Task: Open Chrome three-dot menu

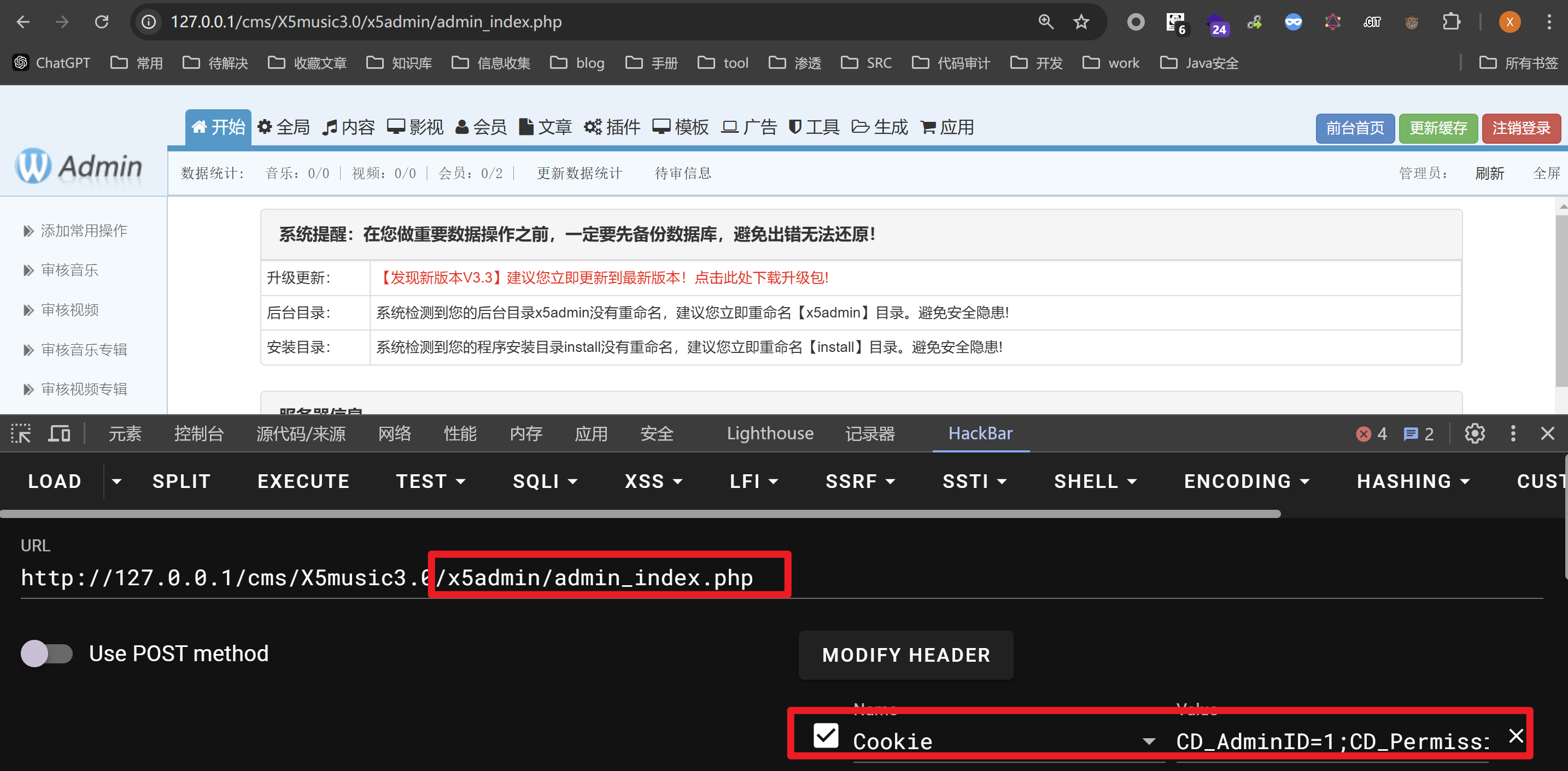Action: pyautogui.click(x=1549, y=22)
